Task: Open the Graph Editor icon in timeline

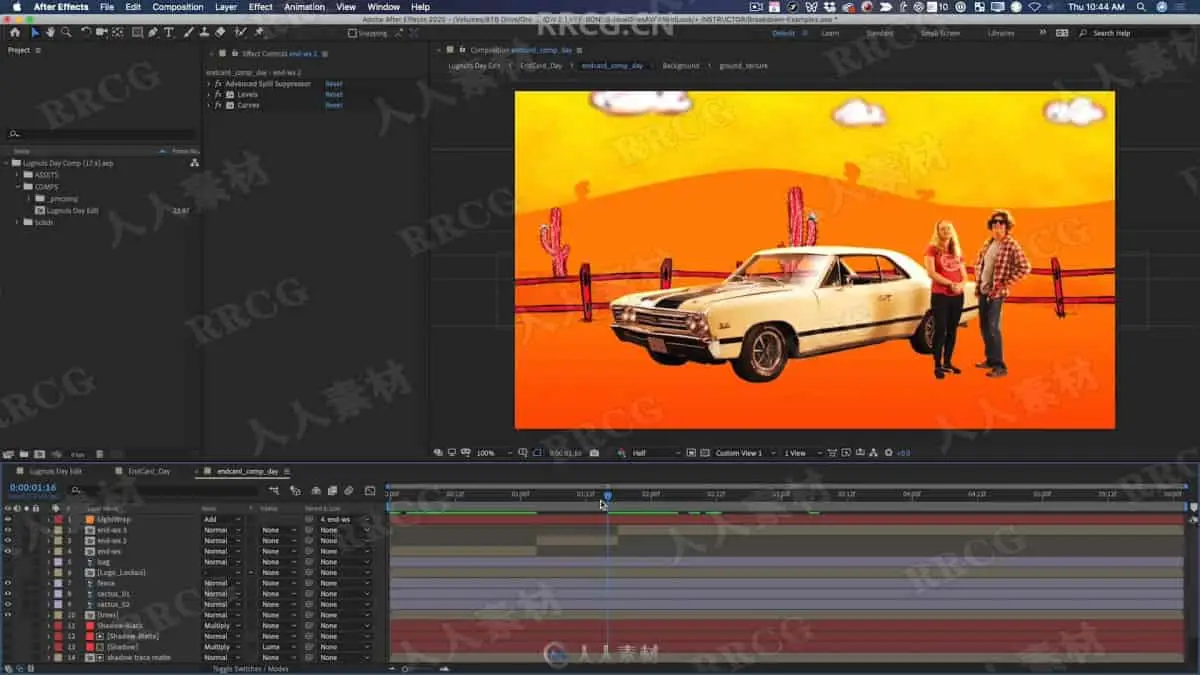Action: coord(370,490)
